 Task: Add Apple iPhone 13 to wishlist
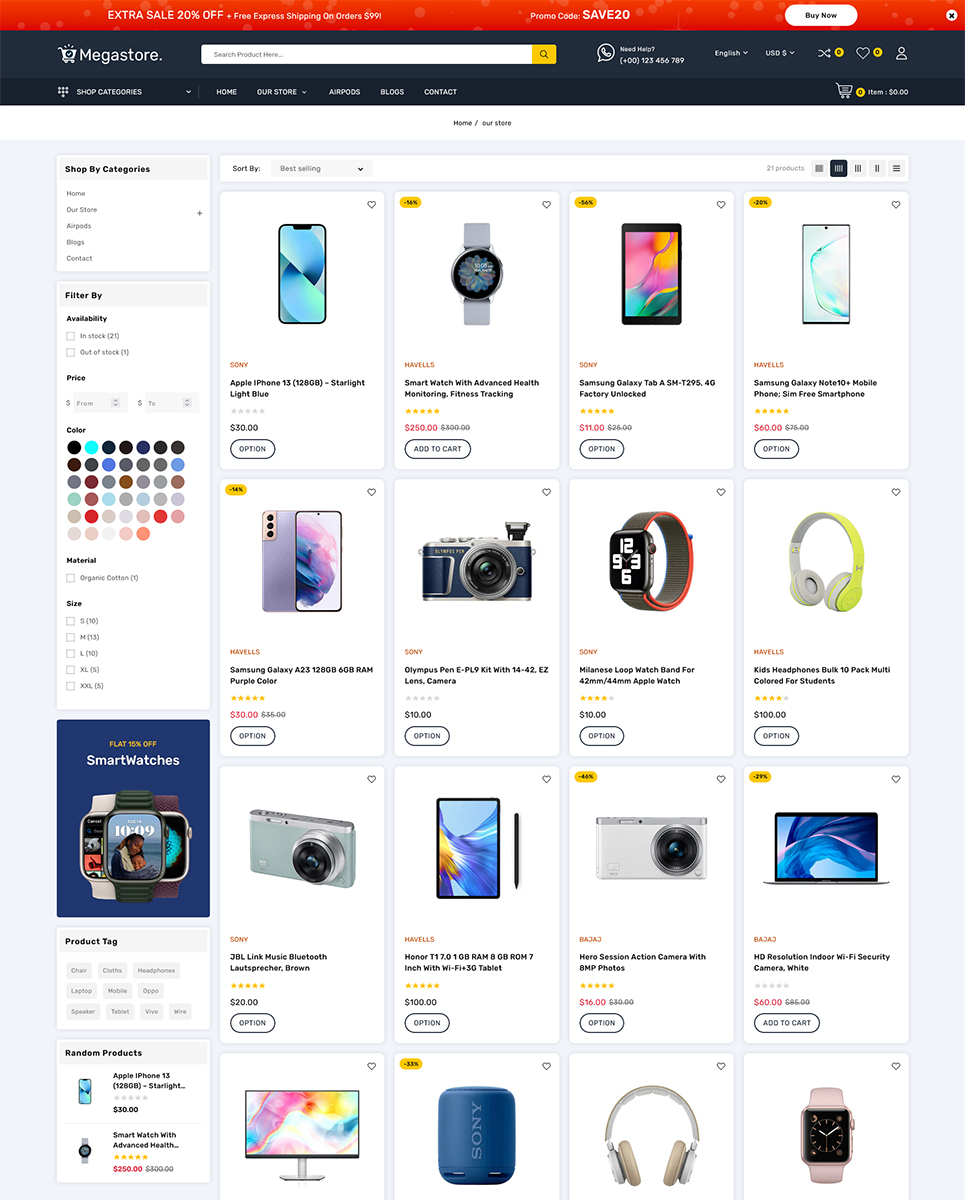coord(372,205)
